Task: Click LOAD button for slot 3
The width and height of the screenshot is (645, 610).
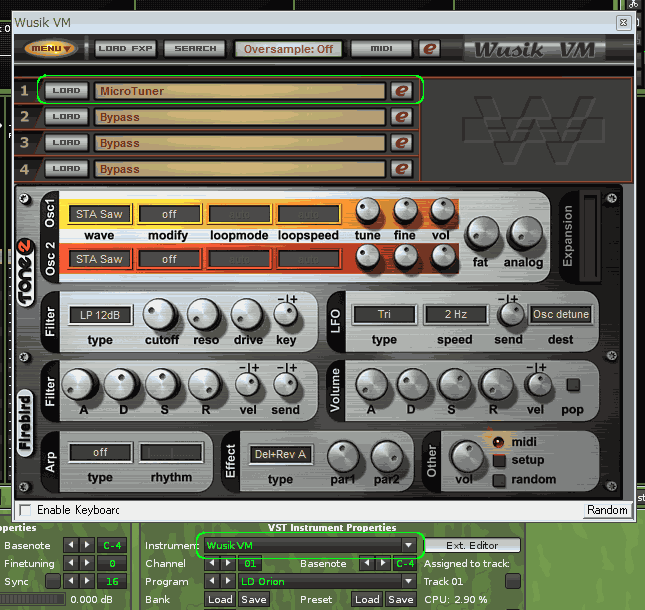Action: tap(66, 143)
